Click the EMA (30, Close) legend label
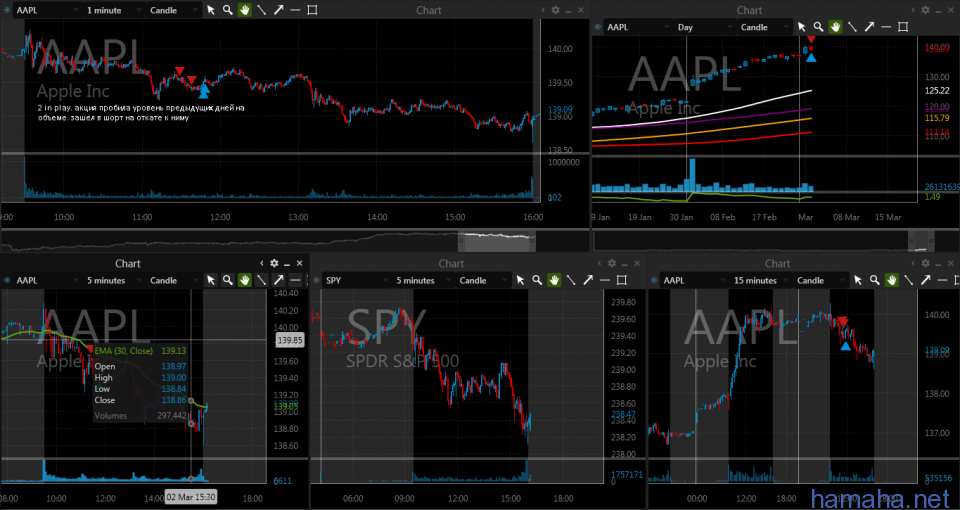This screenshot has width=960, height=510. point(126,351)
